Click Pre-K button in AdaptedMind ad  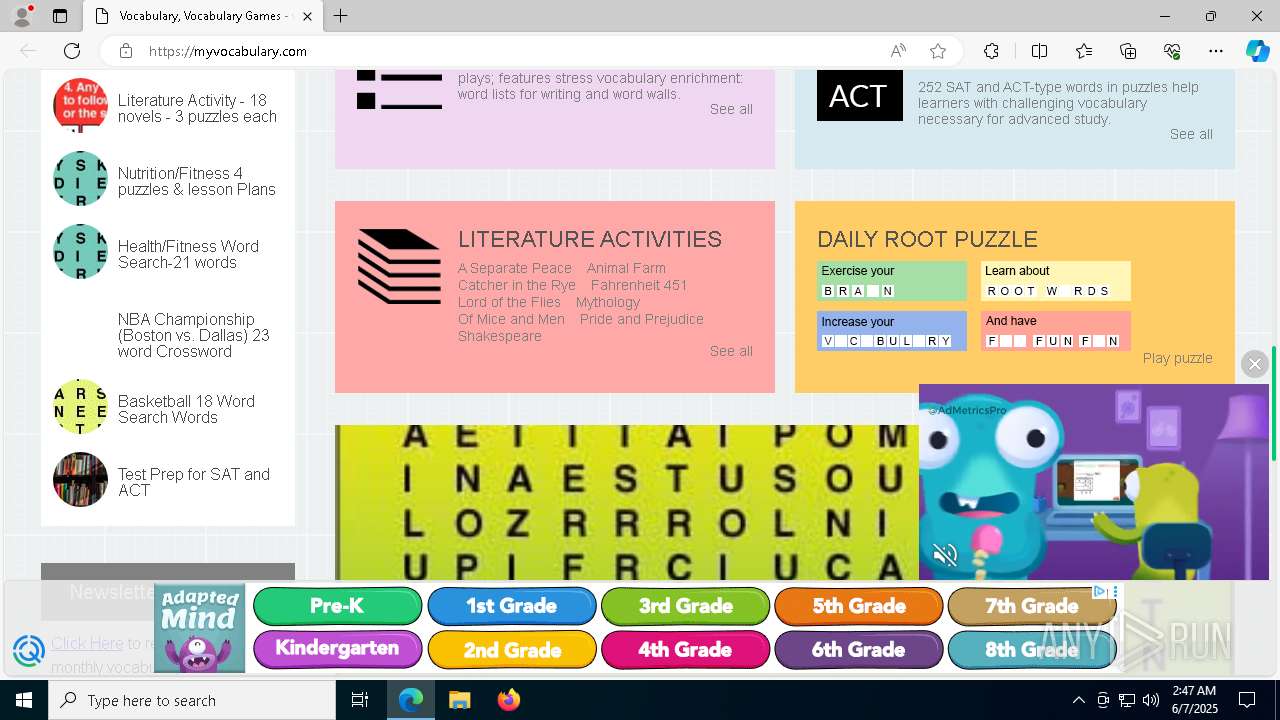[337, 606]
